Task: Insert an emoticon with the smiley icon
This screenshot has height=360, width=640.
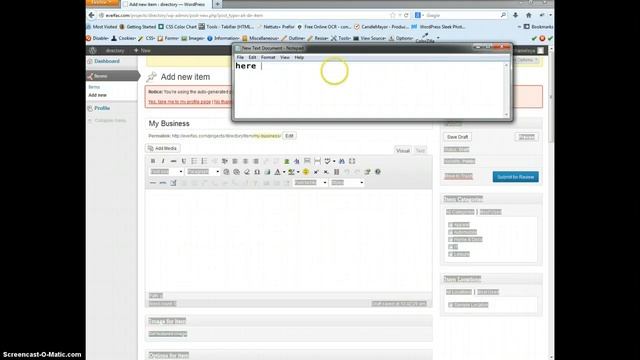Action: click(306, 172)
